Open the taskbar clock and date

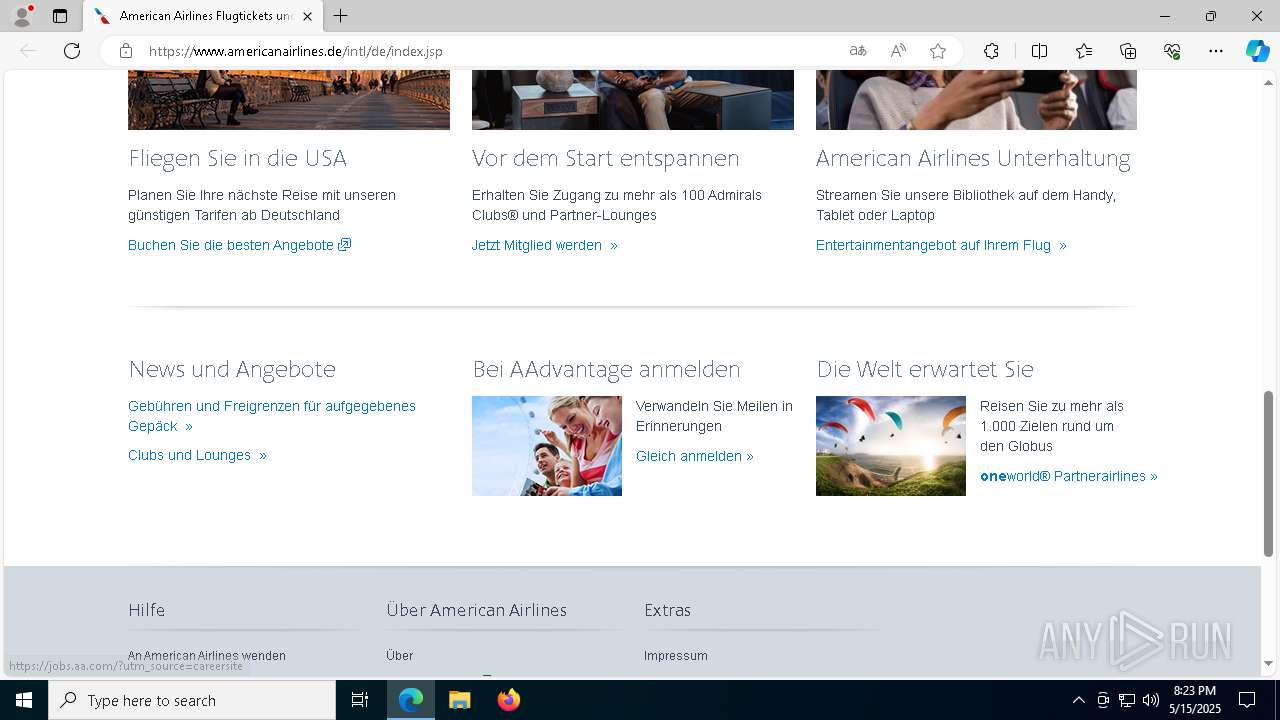click(x=1195, y=700)
